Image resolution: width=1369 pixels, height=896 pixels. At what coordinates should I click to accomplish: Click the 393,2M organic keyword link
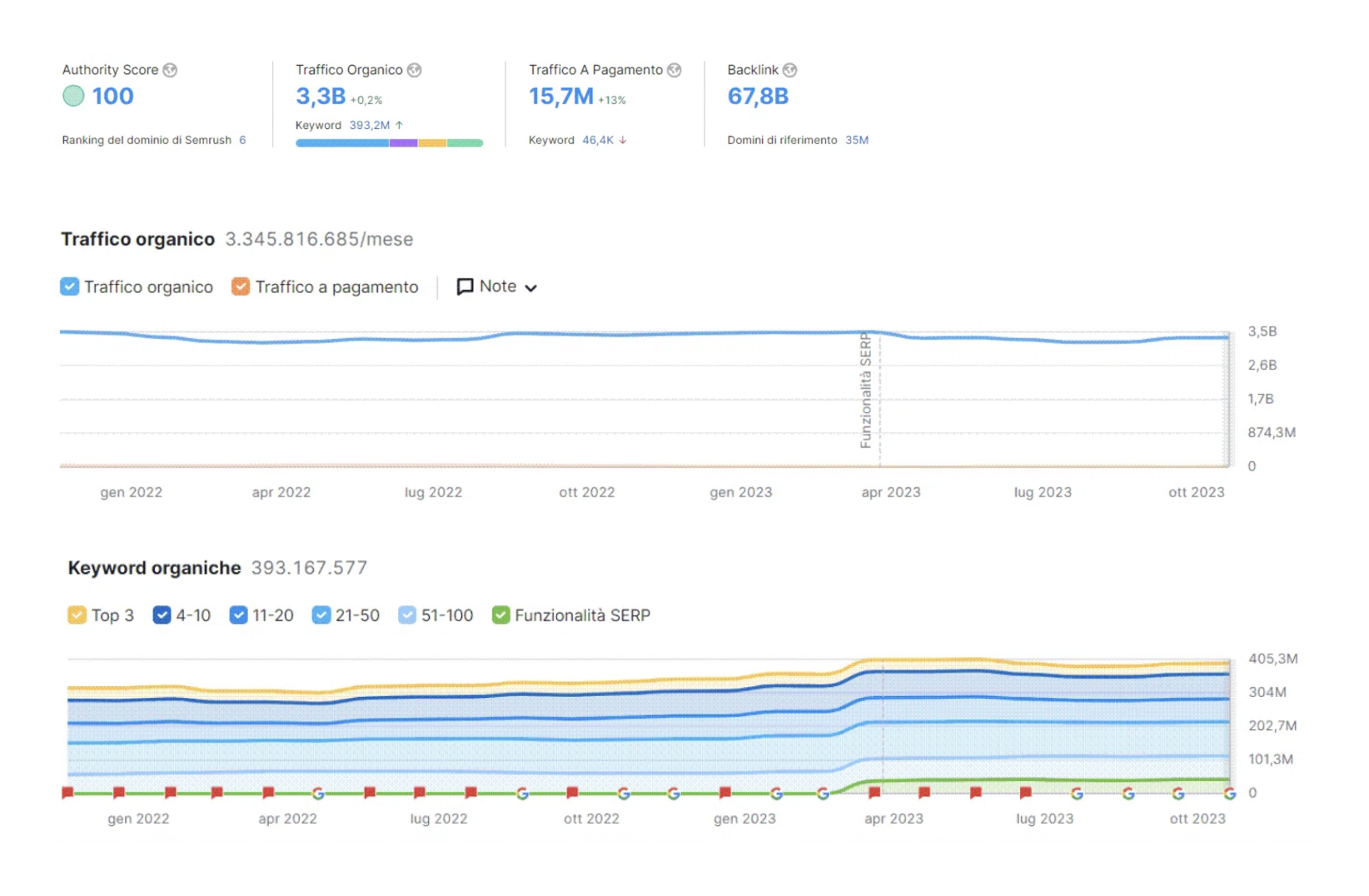pos(370,125)
